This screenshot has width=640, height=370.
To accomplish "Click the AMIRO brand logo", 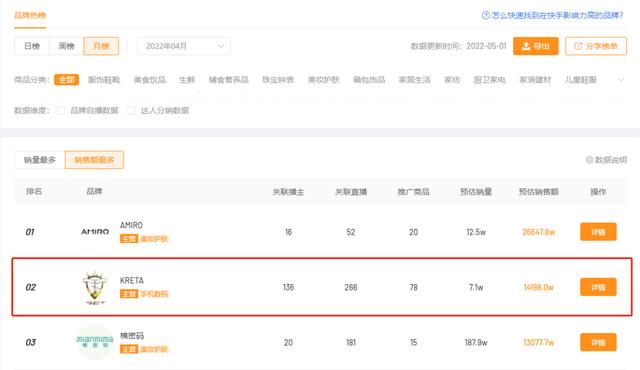I will 95,232.
